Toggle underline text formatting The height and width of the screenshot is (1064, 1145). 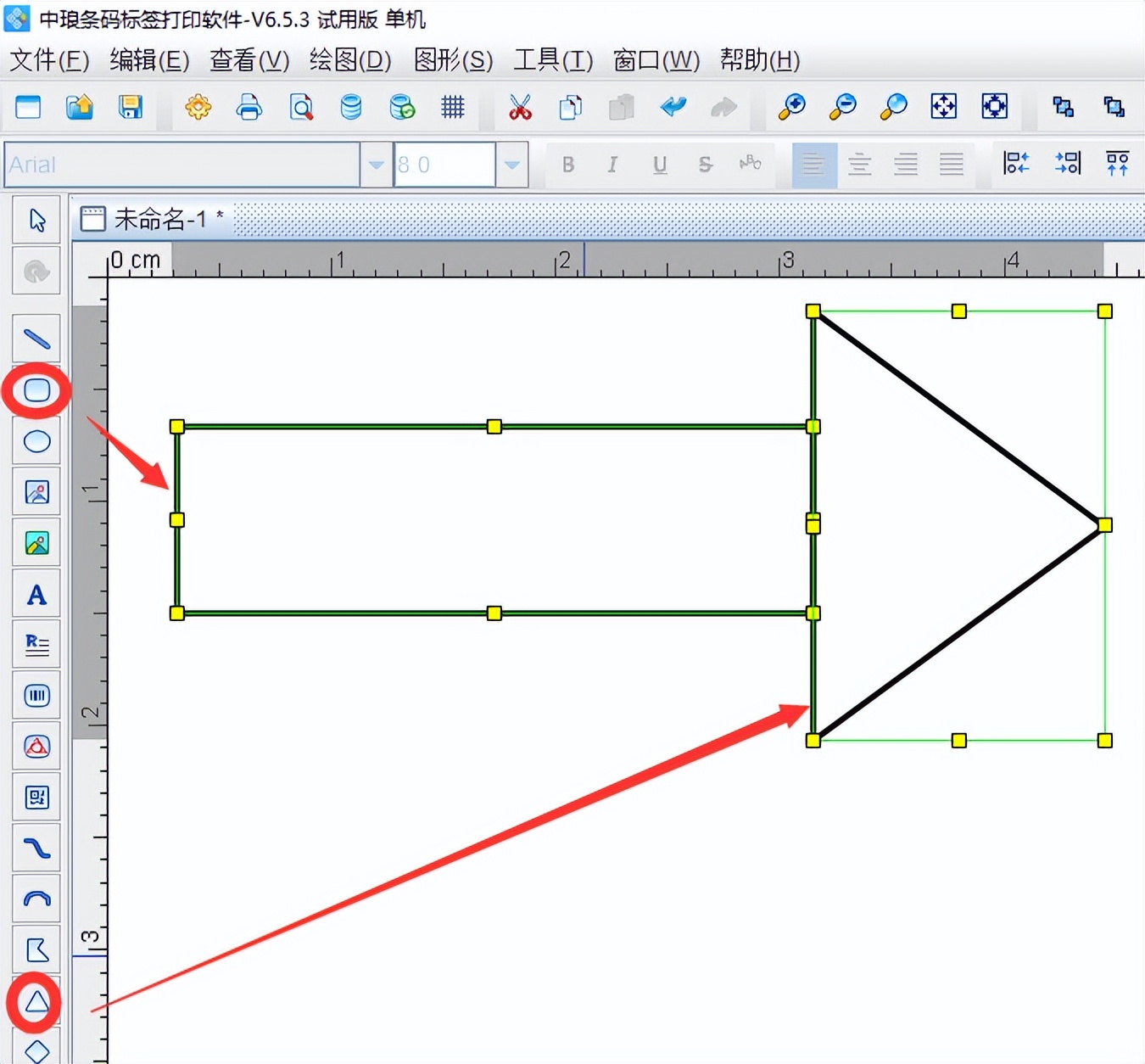(660, 165)
